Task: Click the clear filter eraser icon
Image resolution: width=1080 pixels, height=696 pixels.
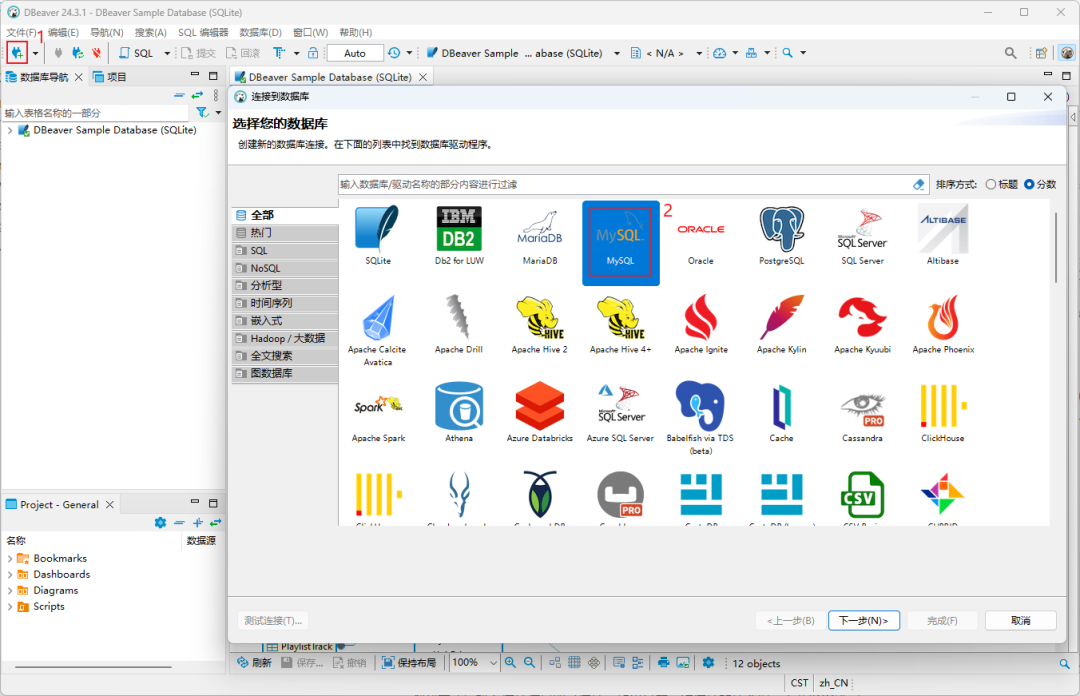Action: point(918,184)
